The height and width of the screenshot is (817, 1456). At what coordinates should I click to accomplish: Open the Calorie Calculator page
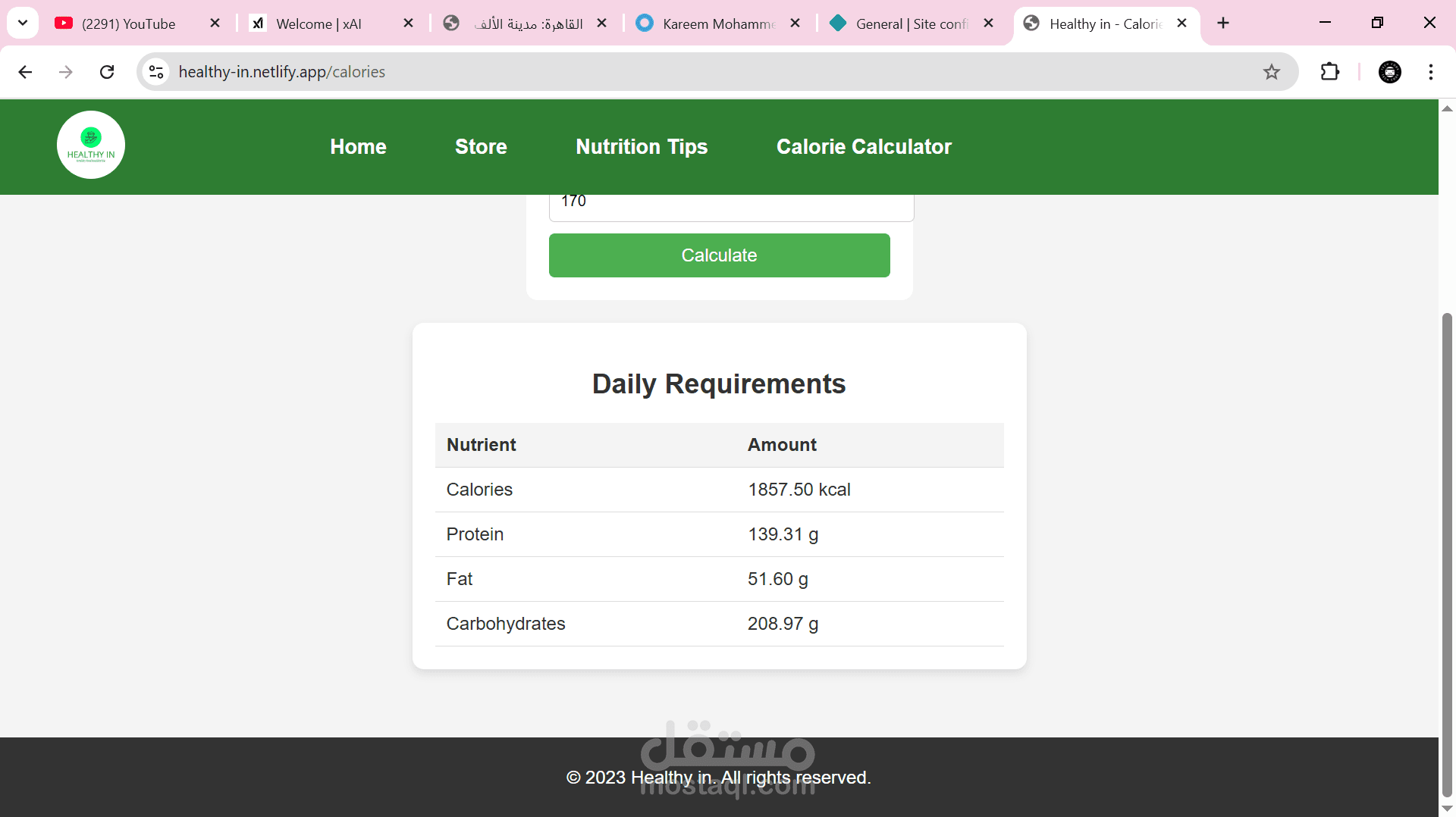(x=864, y=147)
